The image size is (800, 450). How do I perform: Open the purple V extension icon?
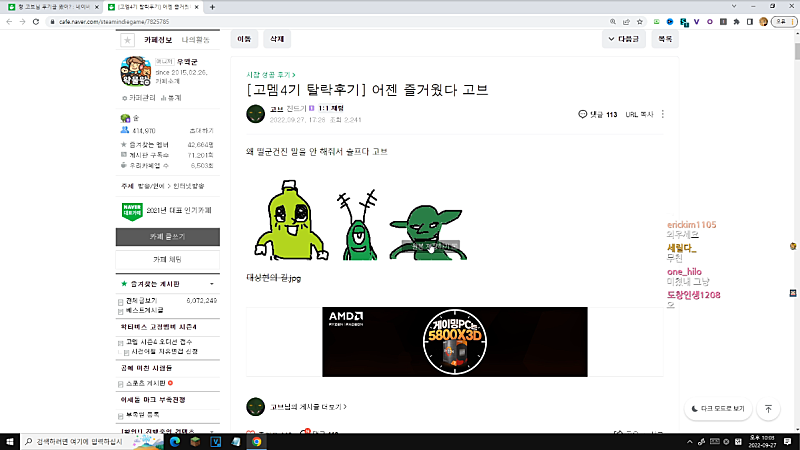click(696, 22)
